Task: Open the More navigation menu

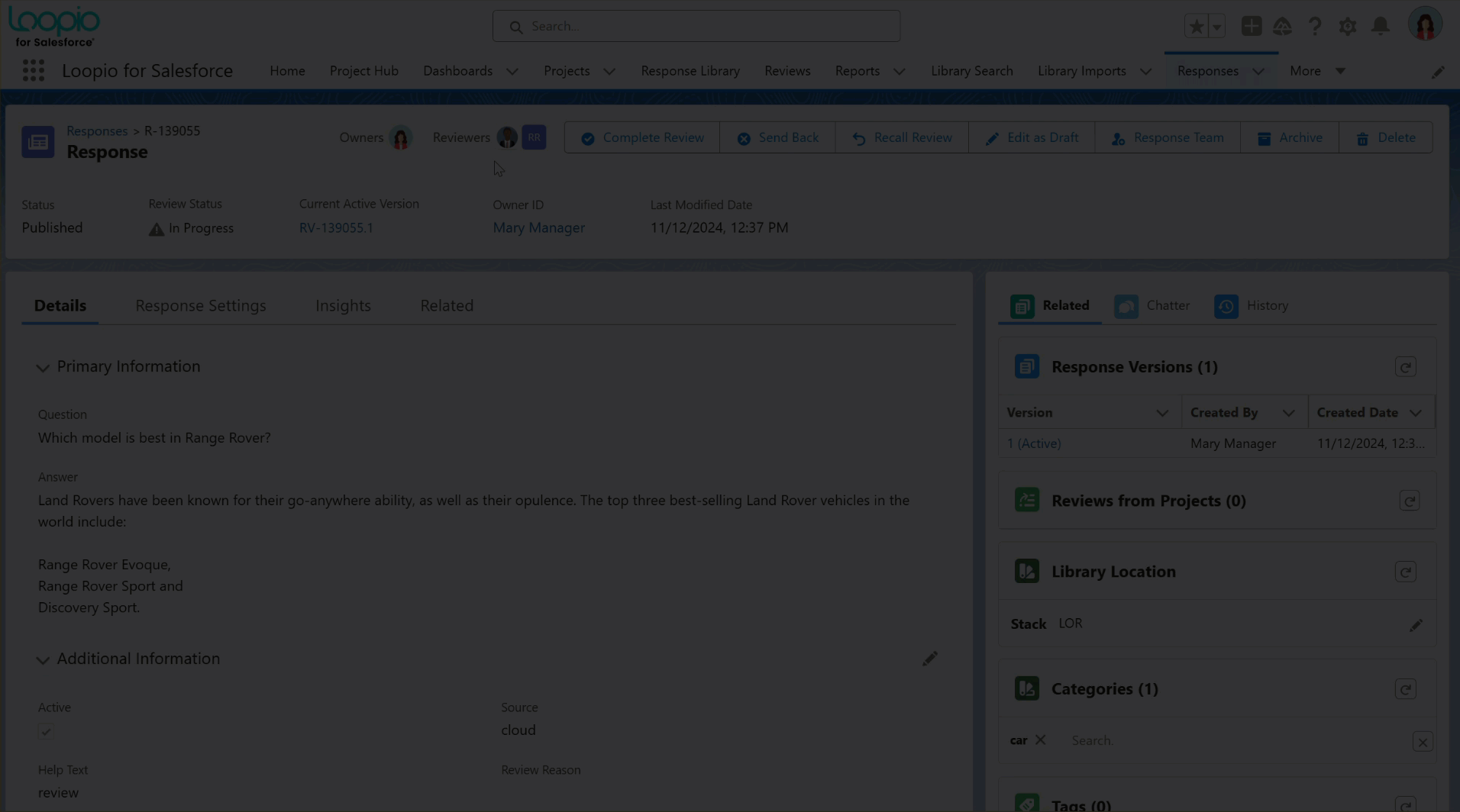Action: coord(1316,71)
